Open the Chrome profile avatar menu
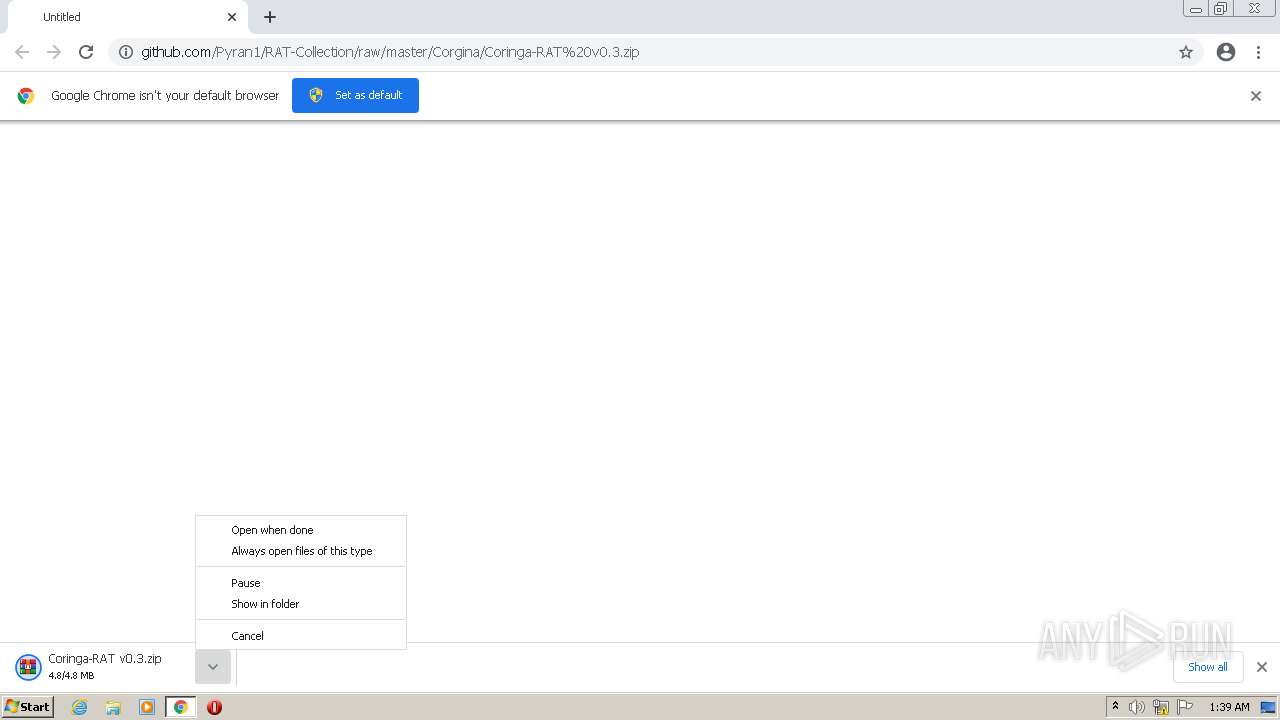The height and width of the screenshot is (720, 1280). tap(1226, 52)
